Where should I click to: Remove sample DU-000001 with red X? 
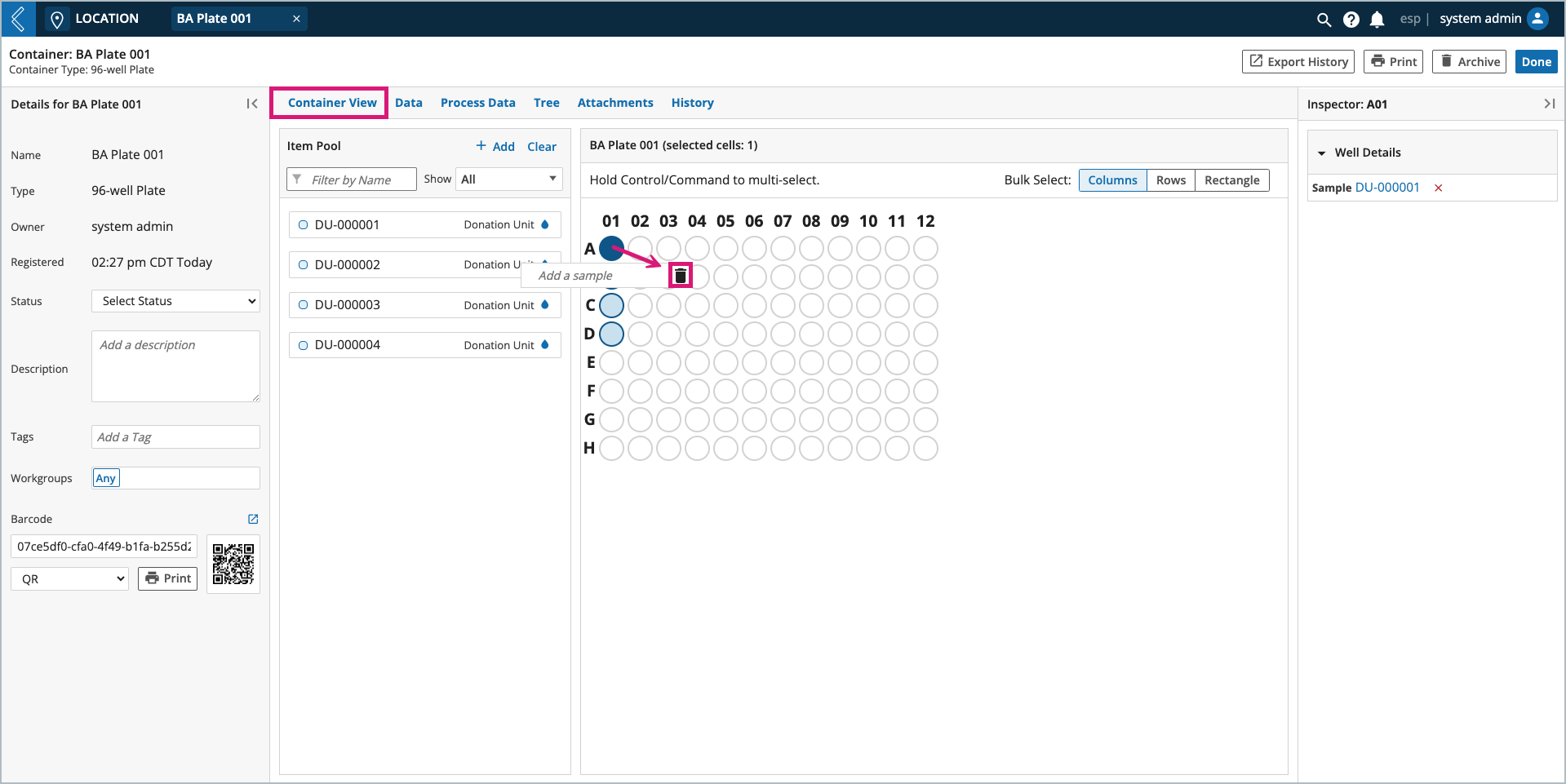(x=1439, y=188)
